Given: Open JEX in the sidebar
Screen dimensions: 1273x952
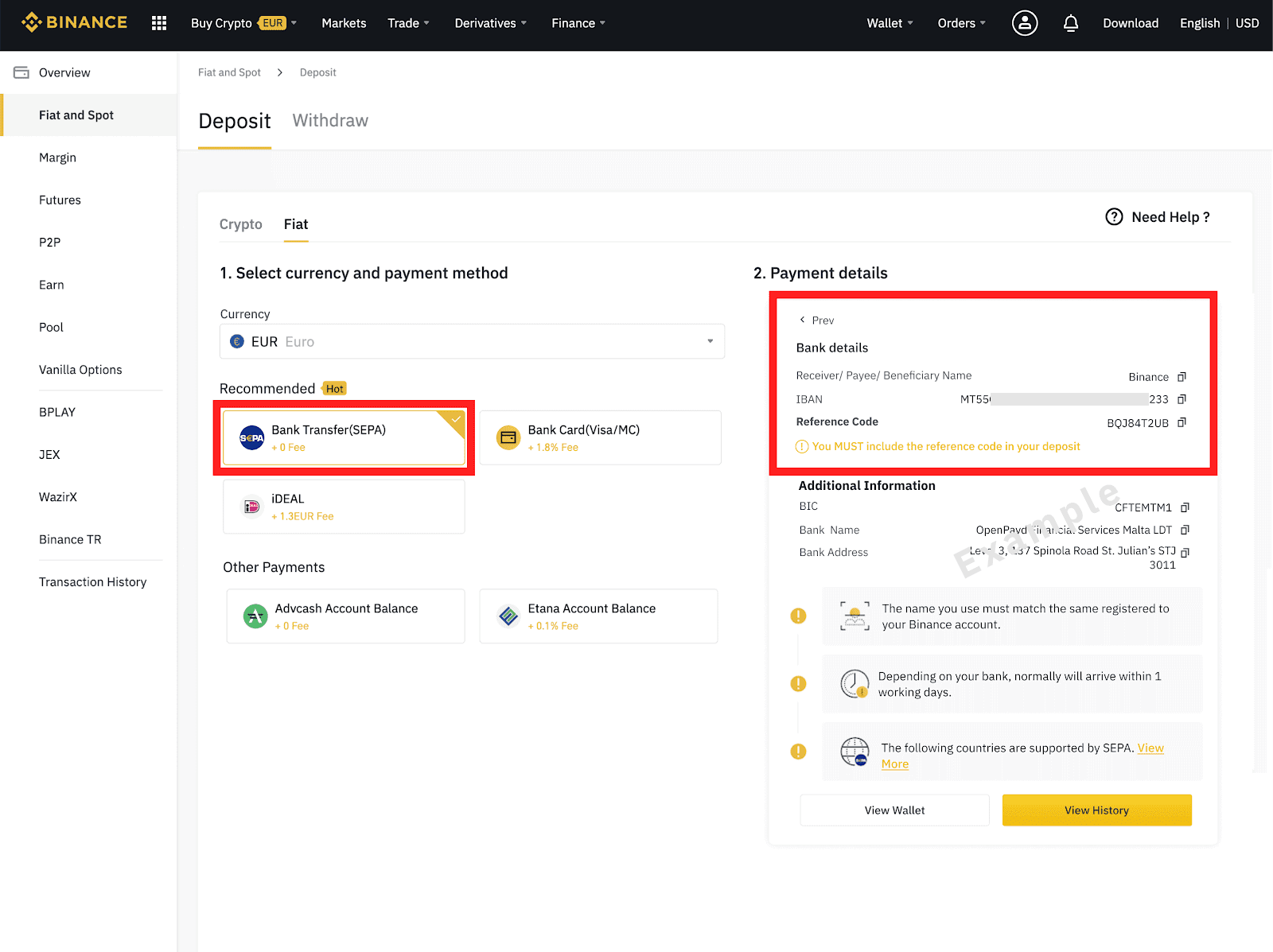Looking at the screenshot, I should click(x=49, y=454).
